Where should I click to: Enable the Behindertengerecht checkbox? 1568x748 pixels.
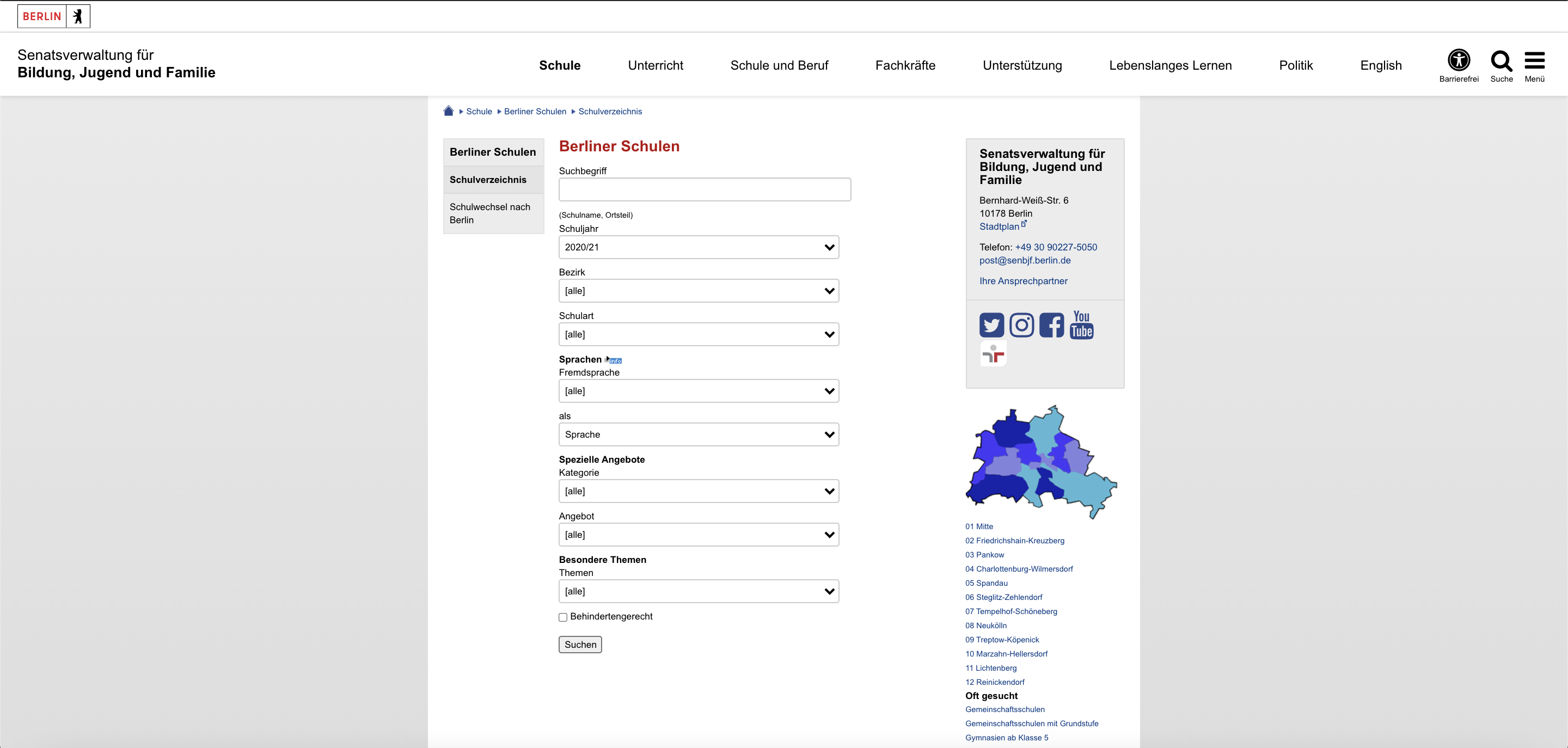pos(563,617)
